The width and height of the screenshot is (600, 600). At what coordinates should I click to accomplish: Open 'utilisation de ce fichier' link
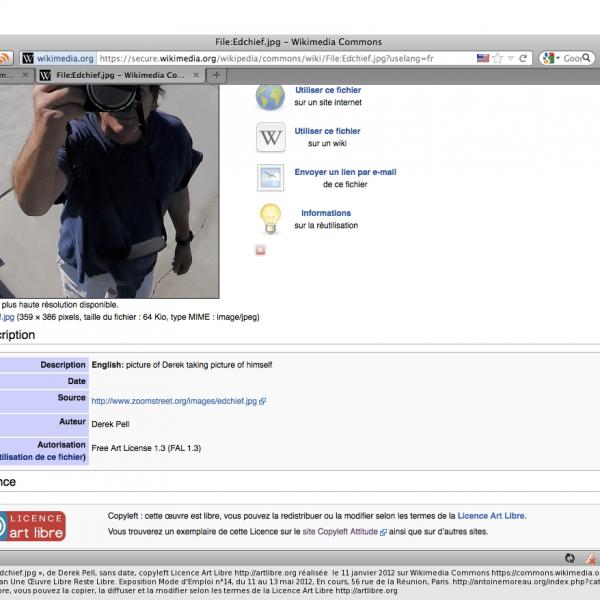42,457
